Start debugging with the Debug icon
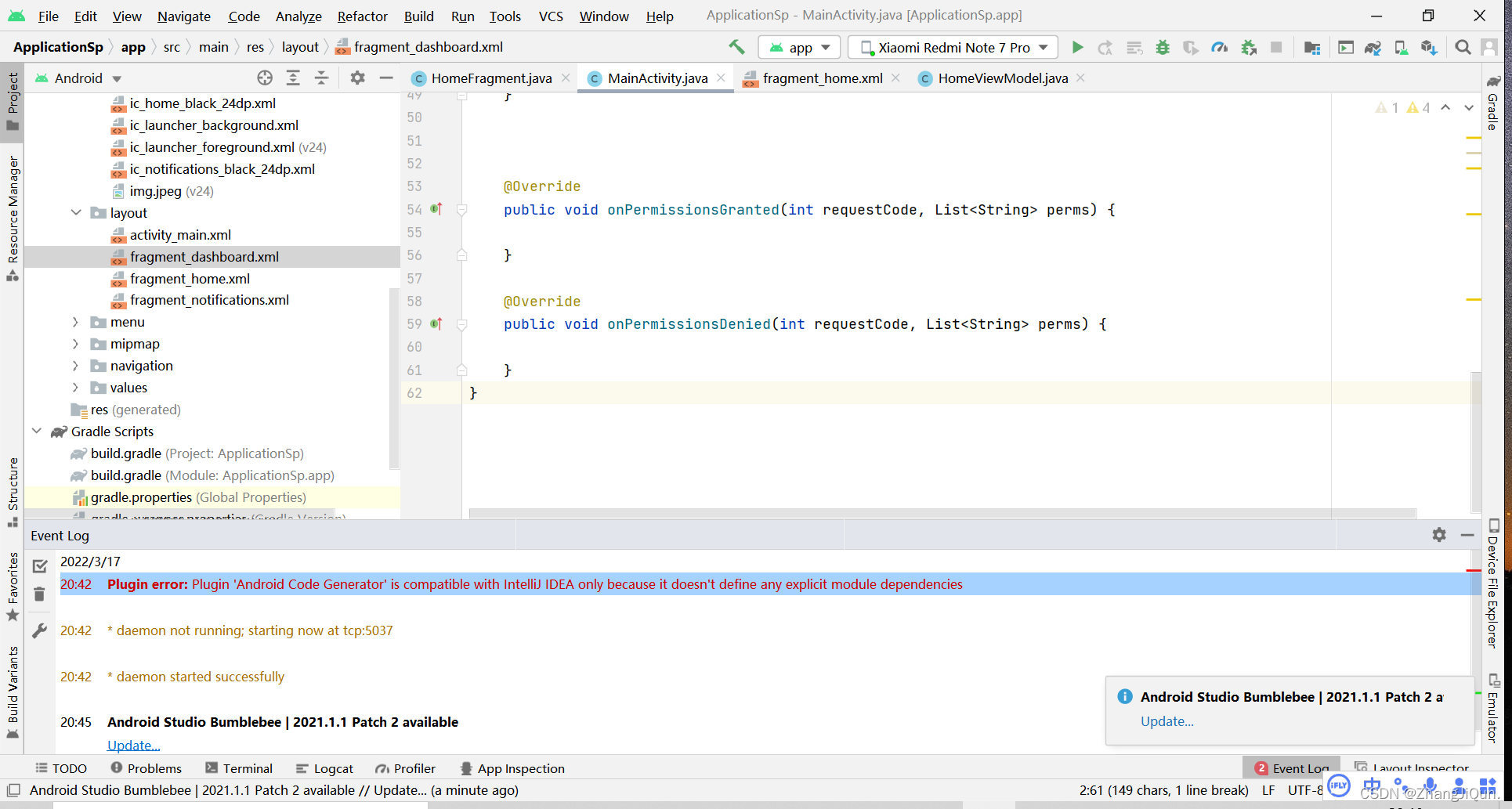 coord(1163,47)
